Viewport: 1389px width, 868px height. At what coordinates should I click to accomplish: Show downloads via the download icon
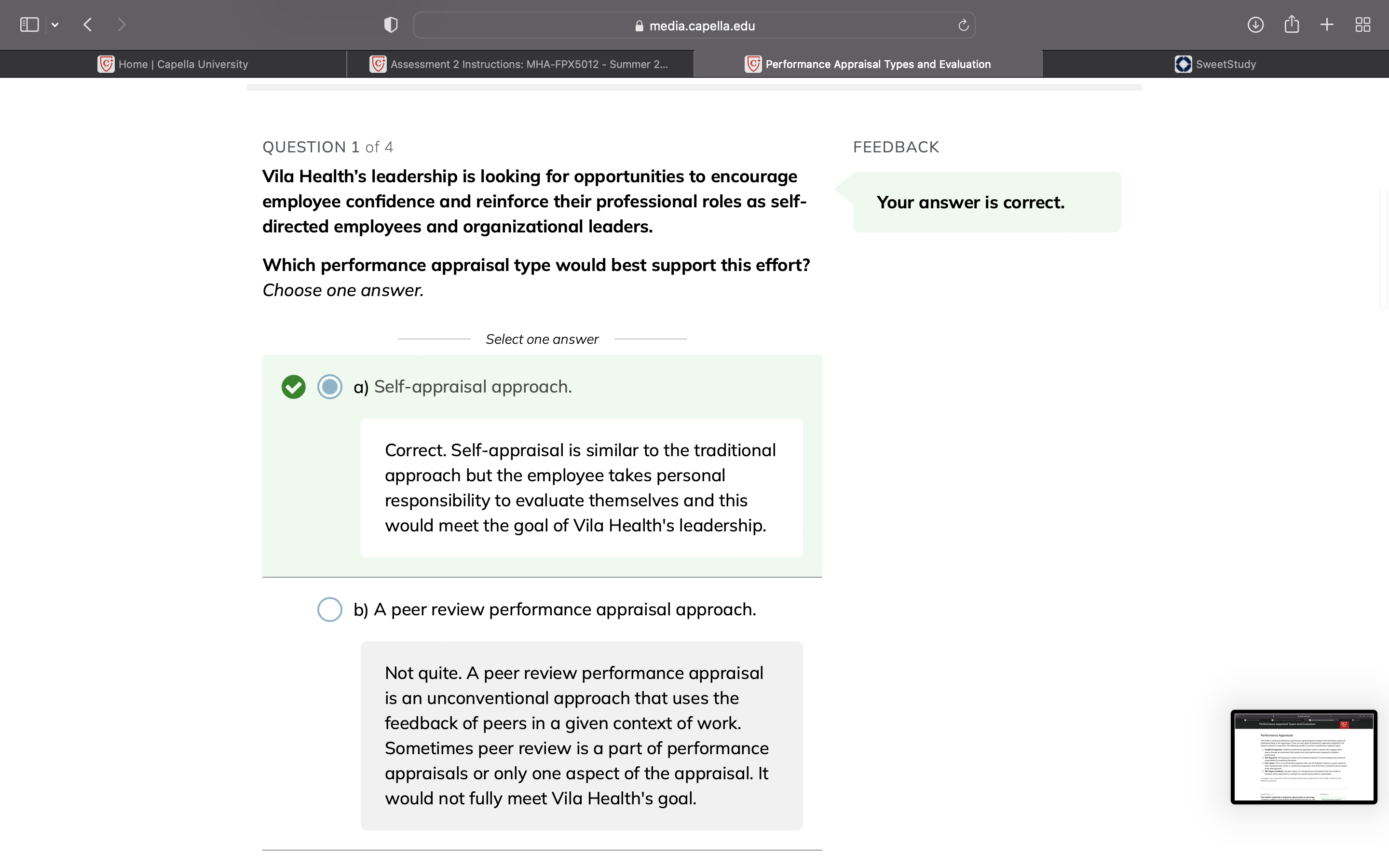point(1255,25)
